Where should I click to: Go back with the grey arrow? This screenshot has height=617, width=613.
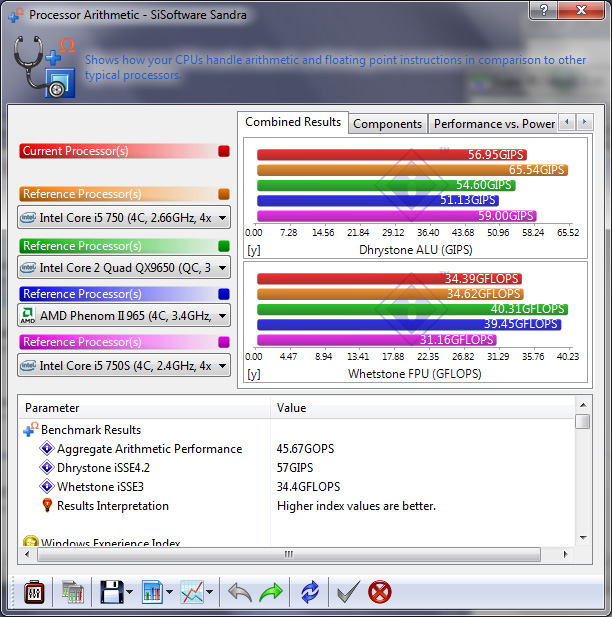pos(240,592)
